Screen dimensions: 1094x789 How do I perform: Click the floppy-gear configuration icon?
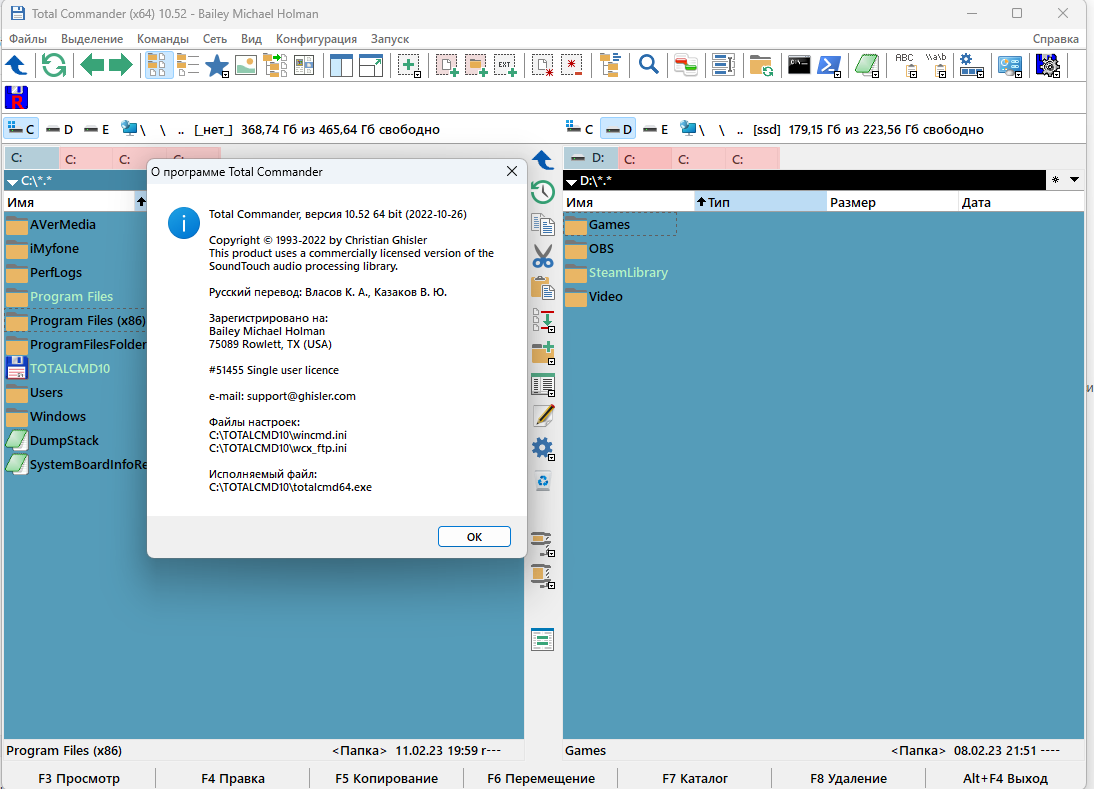pyautogui.click(x=1048, y=66)
